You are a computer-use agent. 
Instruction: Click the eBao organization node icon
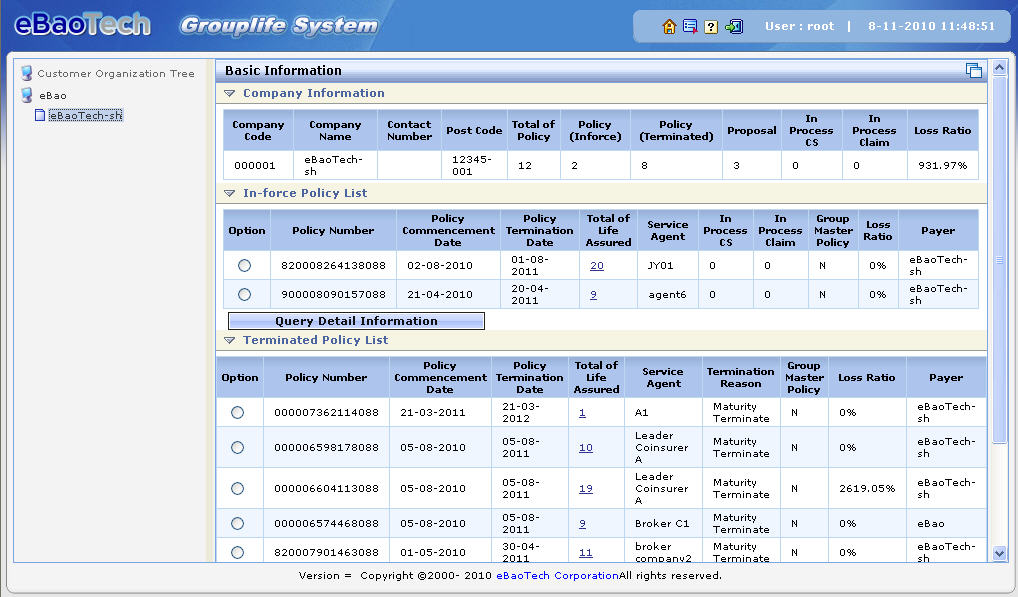click(27, 95)
